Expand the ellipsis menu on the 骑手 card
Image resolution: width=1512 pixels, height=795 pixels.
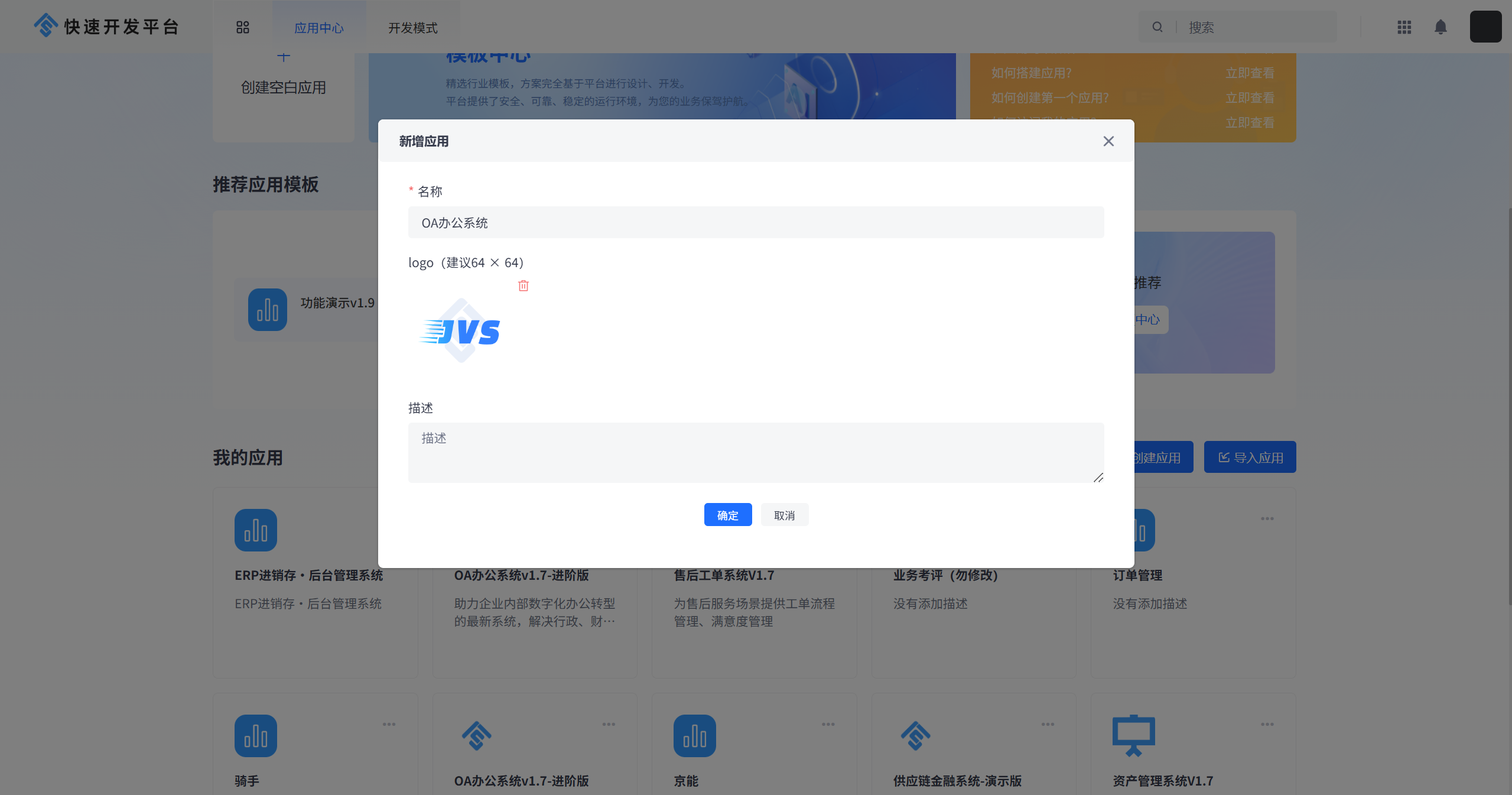[x=389, y=725]
